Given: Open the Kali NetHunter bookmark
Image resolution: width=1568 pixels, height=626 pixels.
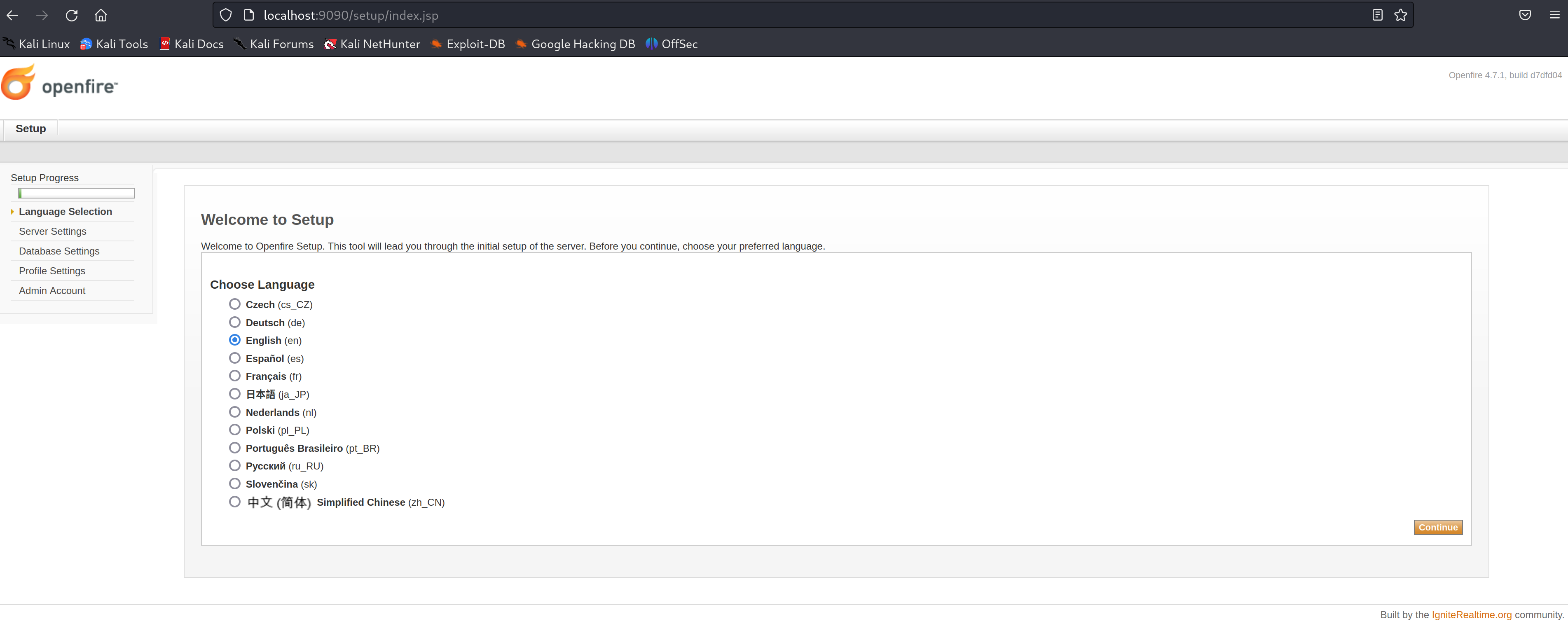Looking at the screenshot, I should tap(372, 44).
